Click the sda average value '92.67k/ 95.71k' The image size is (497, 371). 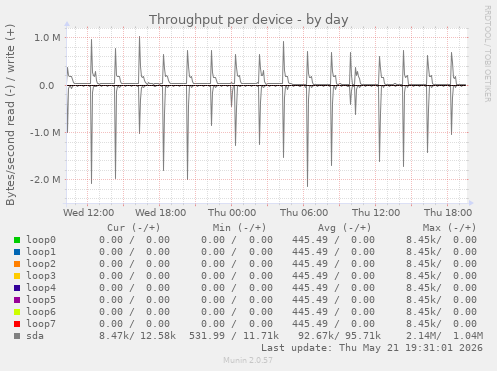[x=339, y=336]
